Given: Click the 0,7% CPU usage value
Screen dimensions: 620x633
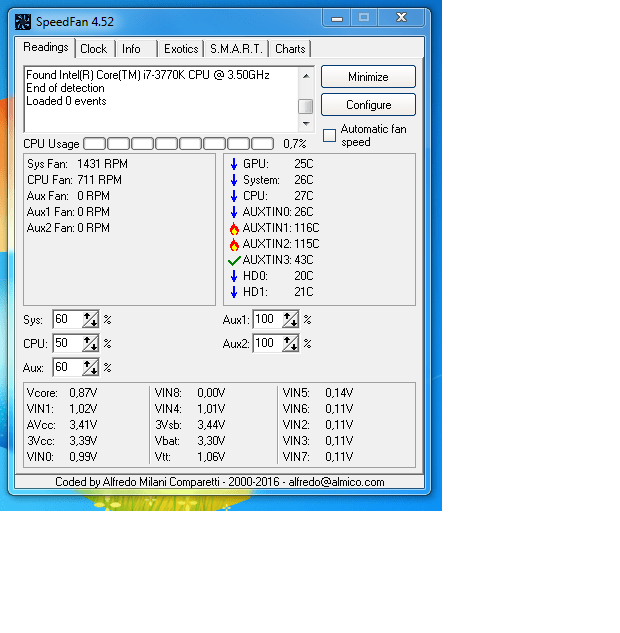Looking at the screenshot, I should 295,144.
